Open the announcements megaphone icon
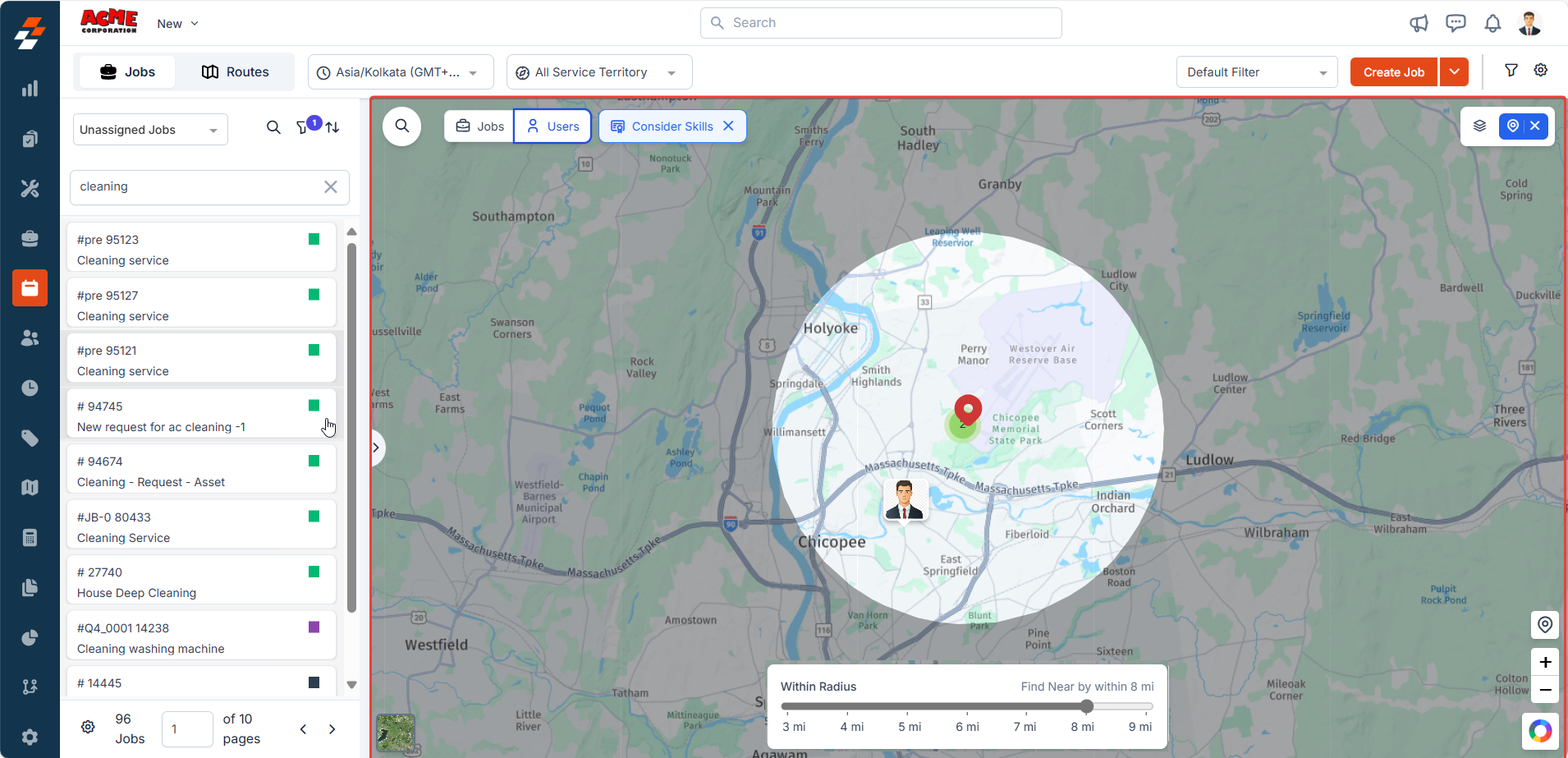 tap(1419, 23)
